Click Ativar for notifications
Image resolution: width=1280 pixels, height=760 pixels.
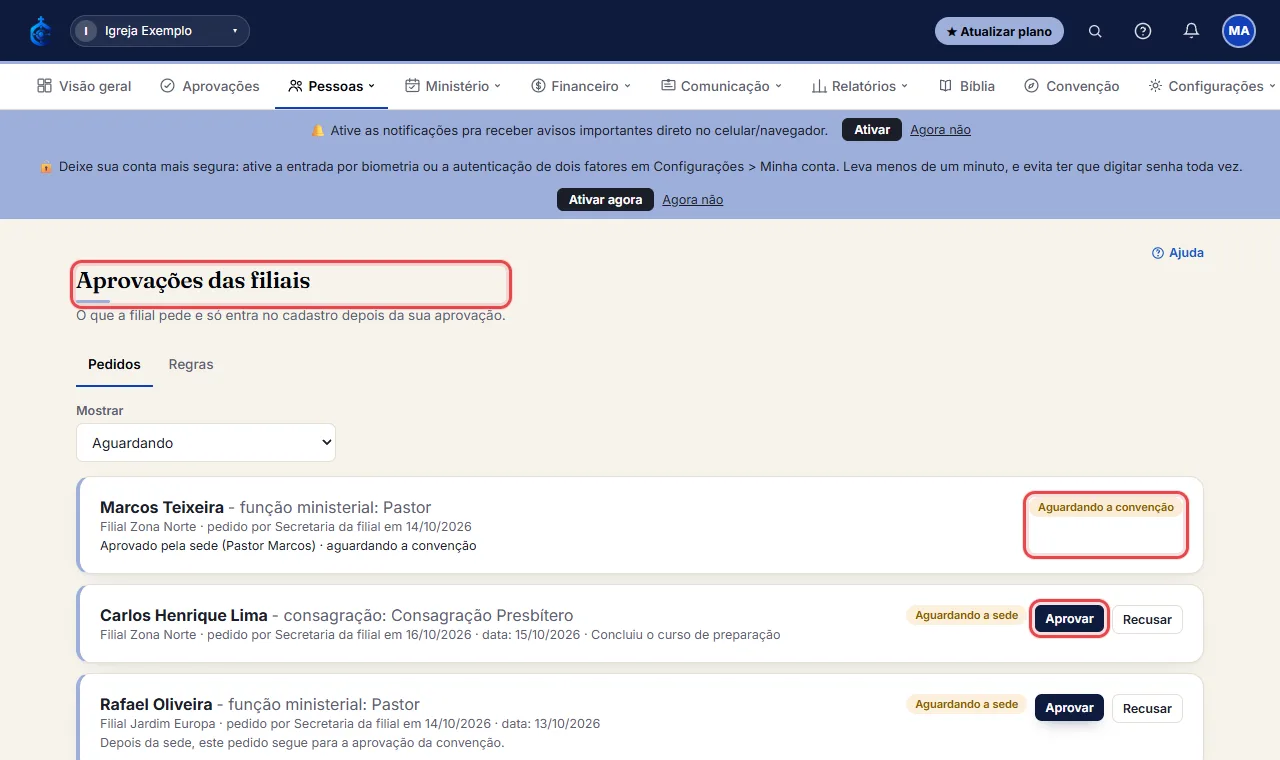872,130
